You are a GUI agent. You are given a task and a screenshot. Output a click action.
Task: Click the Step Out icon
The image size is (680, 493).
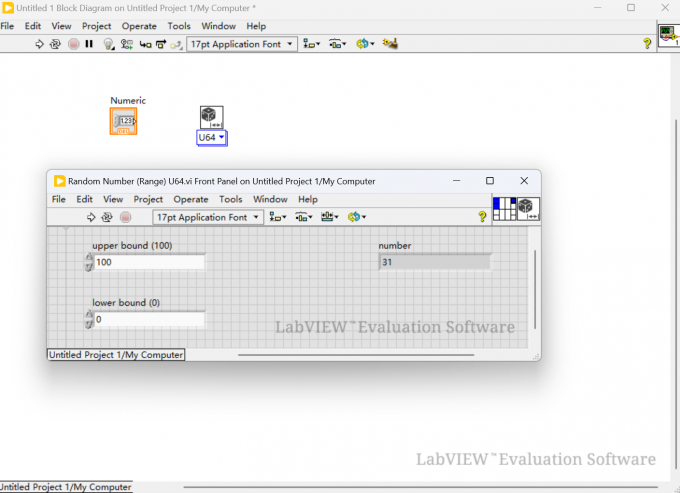(176, 44)
